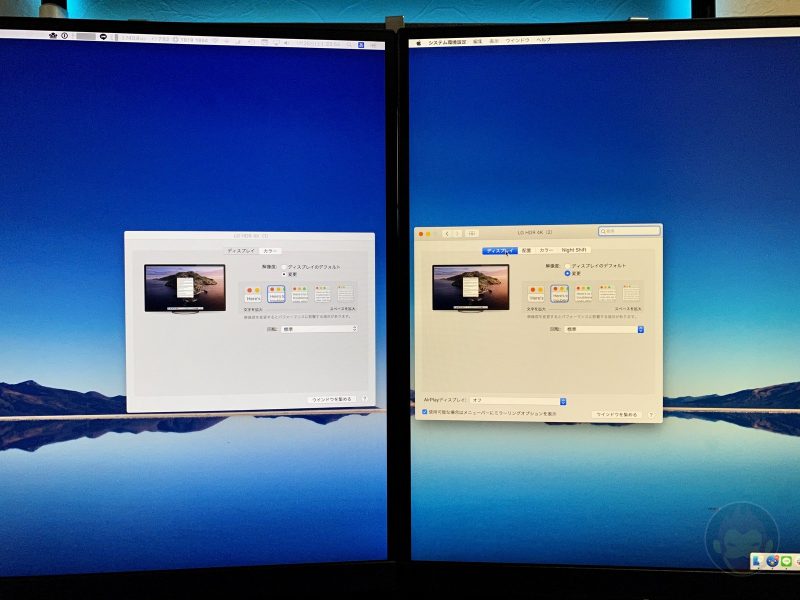Viewport: 800px width, 600px height.
Task: Switch to the Night Shift tab
Action: coord(572,248)
